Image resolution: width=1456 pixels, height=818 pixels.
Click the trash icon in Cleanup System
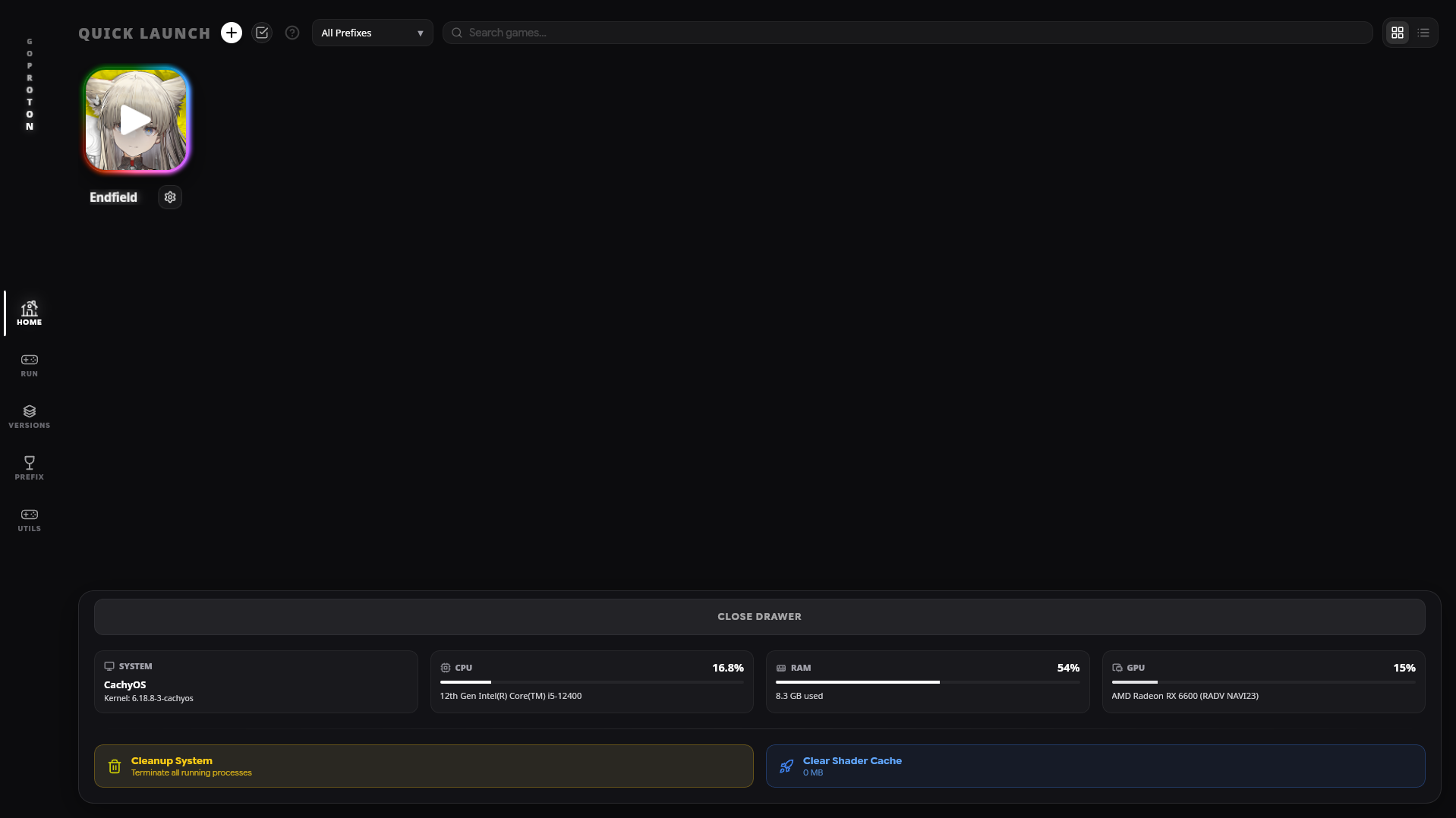[x=115, y=766]
